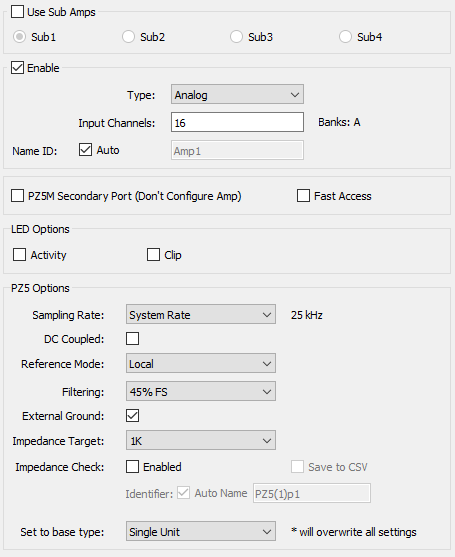Toggle the Name ID Auto checkbox
Screen dimensions: 455x557
[85, 150]
